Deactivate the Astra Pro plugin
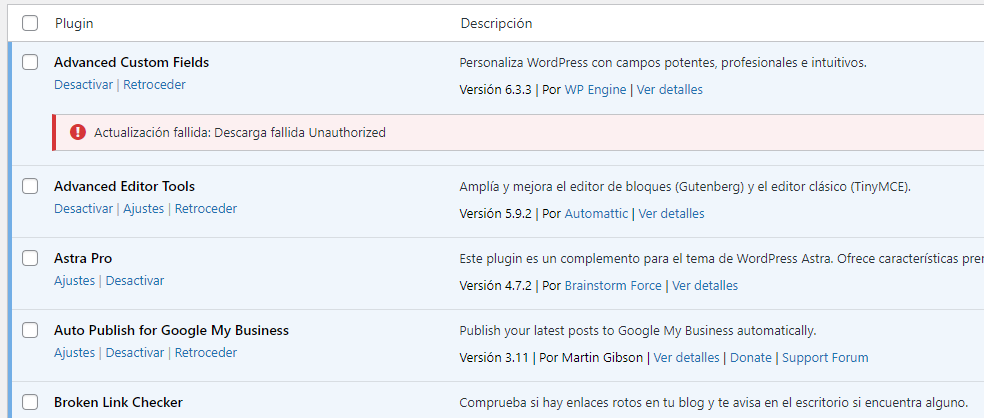Image resolution: width=984 pixels, height=418 pixels. 135,281
